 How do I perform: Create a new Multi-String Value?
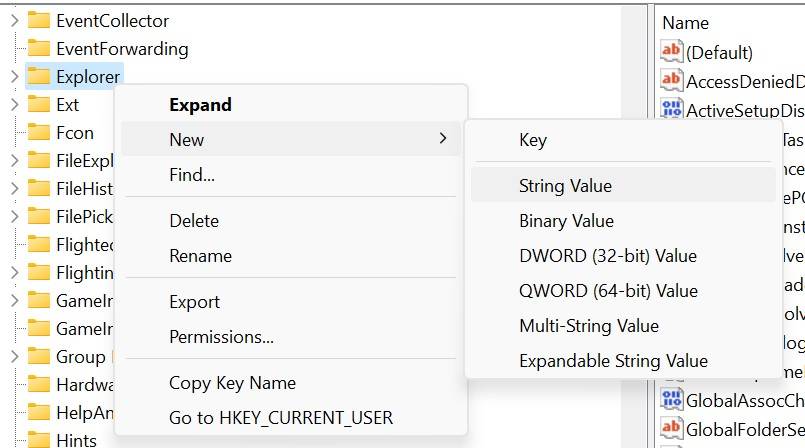[623, 325]
